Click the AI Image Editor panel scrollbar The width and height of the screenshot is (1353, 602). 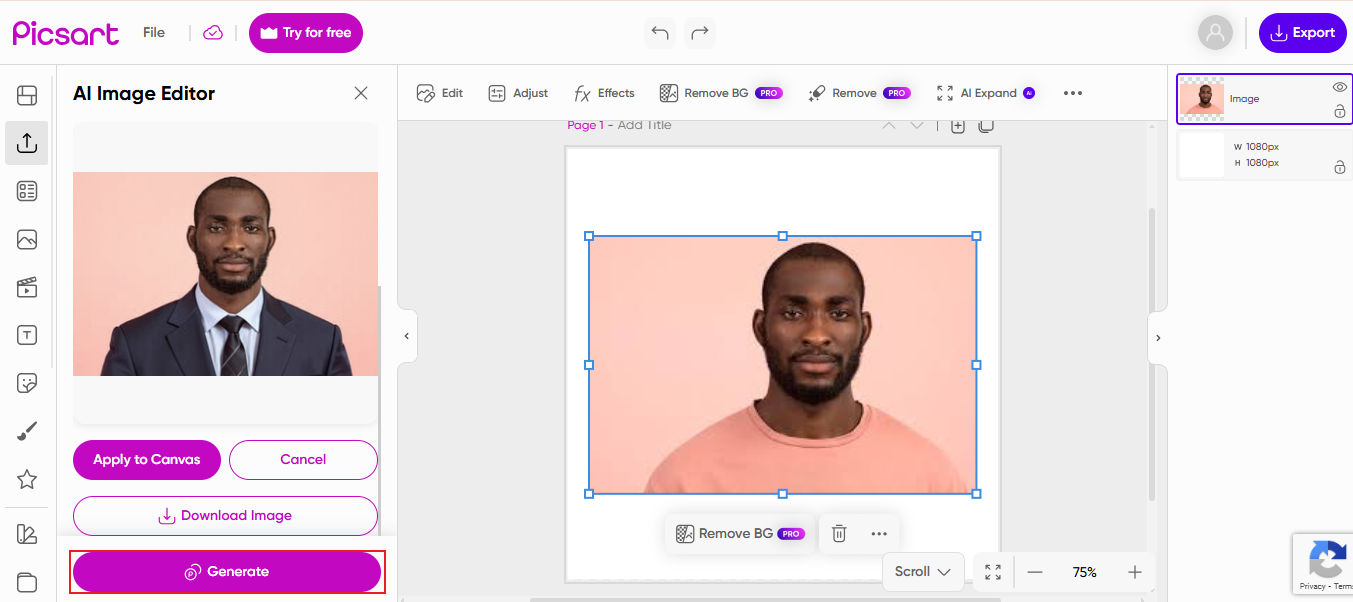click(380, 413)
